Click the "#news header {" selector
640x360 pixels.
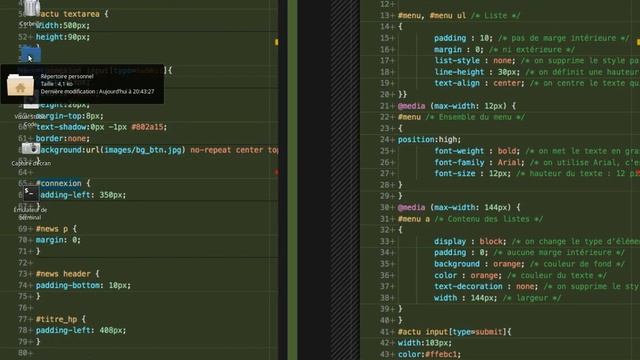67,274
